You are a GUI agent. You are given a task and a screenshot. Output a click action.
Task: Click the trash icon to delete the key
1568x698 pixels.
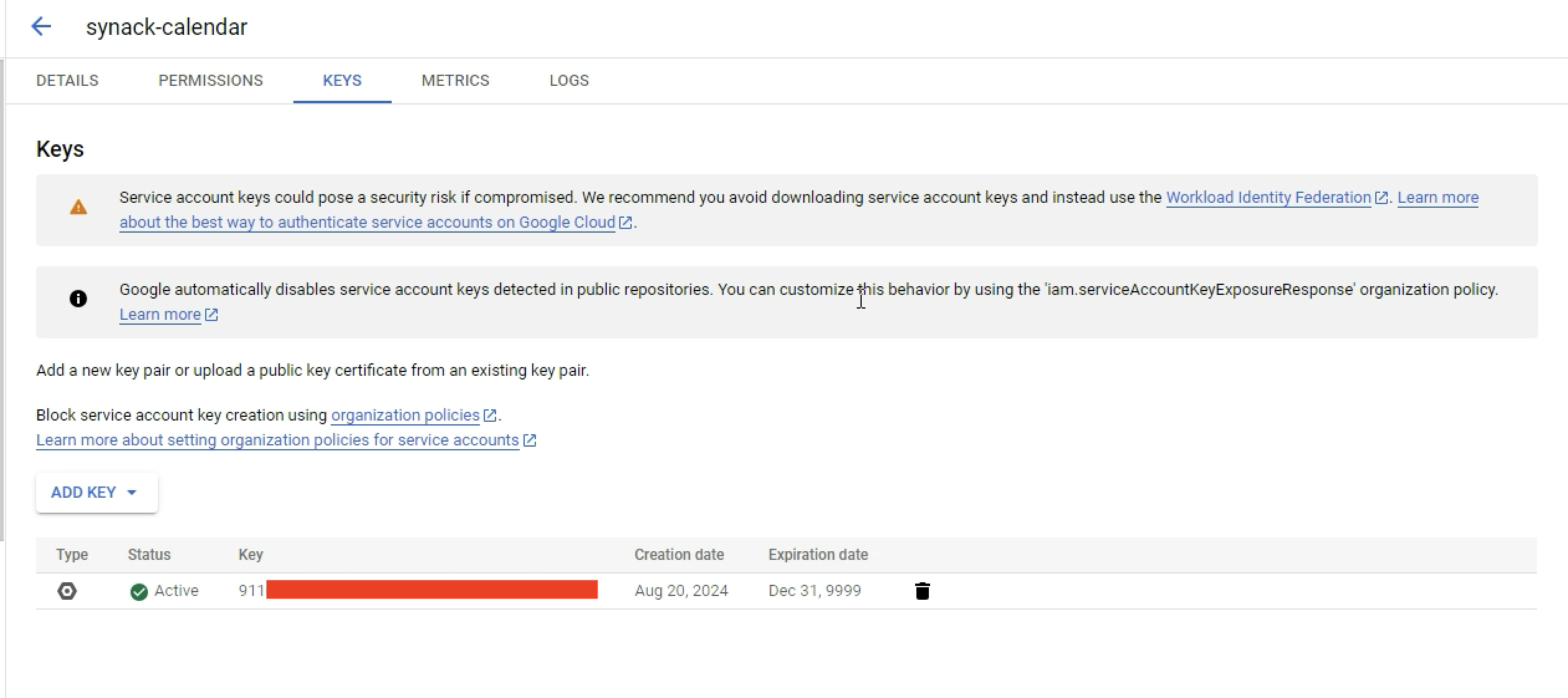point(922,590)
